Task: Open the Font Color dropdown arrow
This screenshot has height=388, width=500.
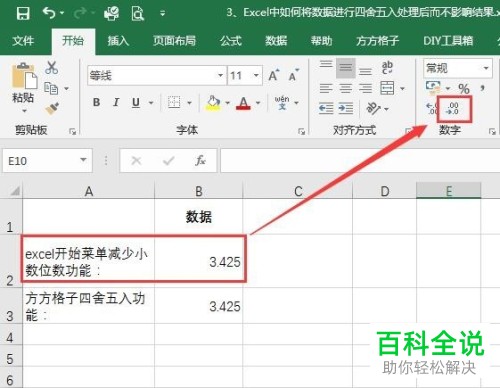Action: (x=258, y=103)
